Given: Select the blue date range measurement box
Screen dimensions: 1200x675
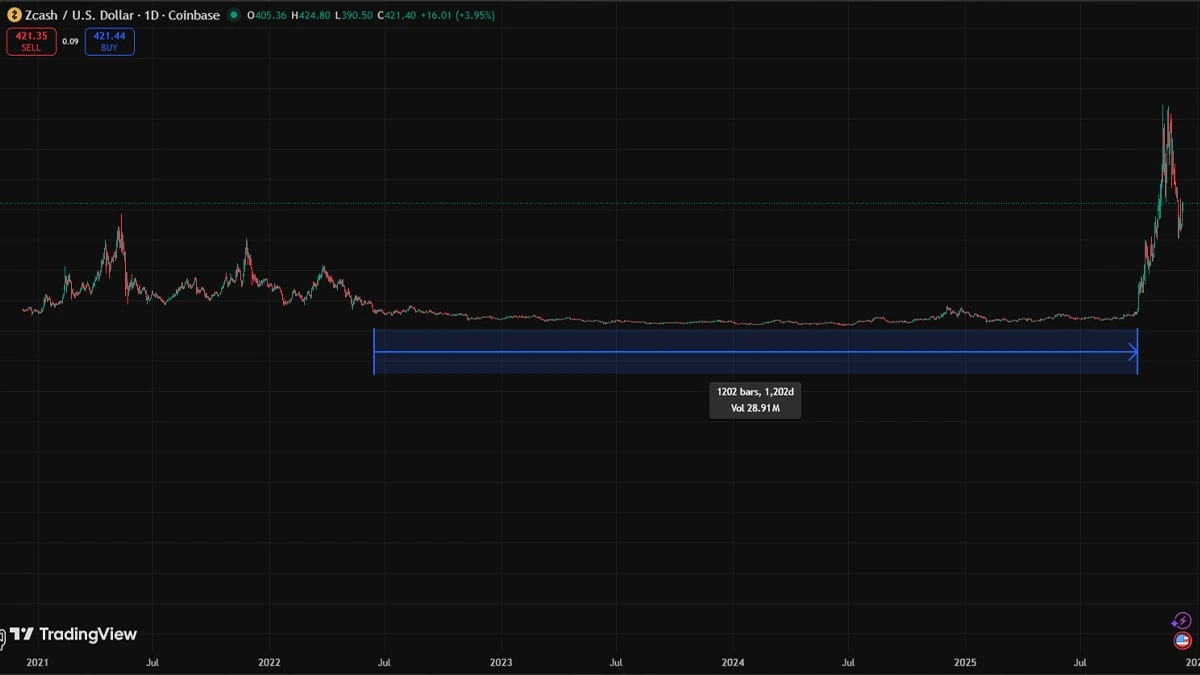Looking at the screenshot, I should tap(755, 352).
